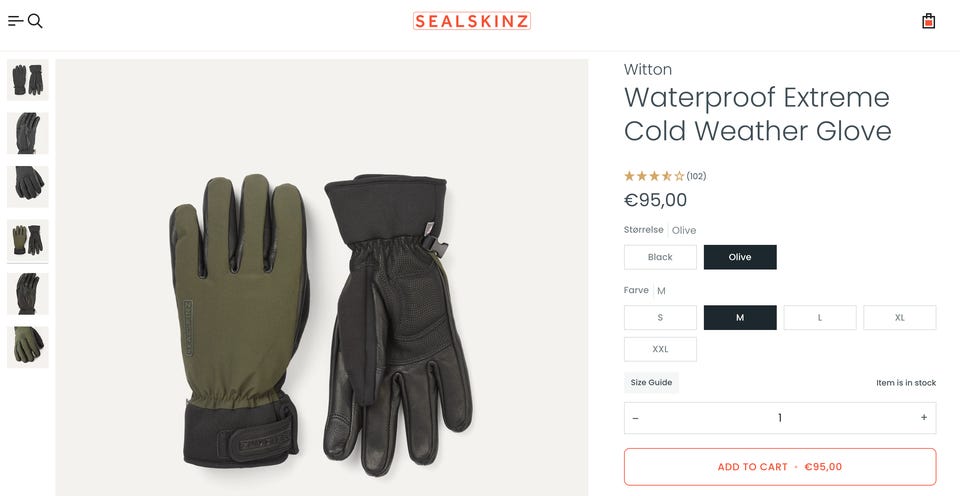This screenshot has height=496, width=960.
Task: Click the quantity input field
Action: point(780,418)
